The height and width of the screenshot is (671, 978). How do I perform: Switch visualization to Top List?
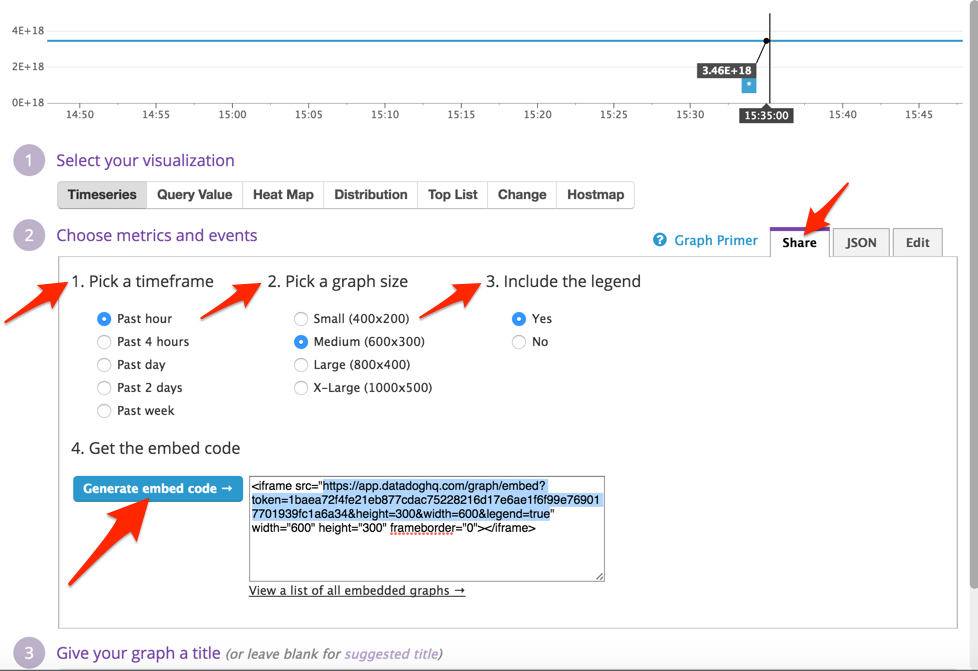(x=452, y=195)
